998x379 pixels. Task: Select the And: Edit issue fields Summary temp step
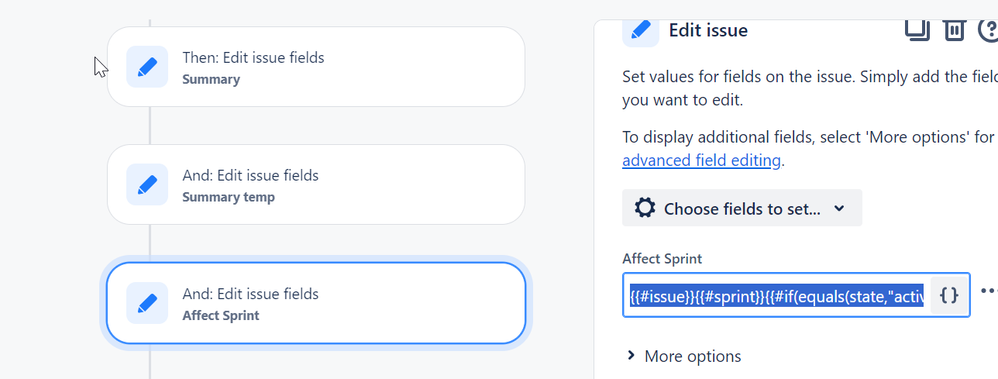(x=316, y=185)
